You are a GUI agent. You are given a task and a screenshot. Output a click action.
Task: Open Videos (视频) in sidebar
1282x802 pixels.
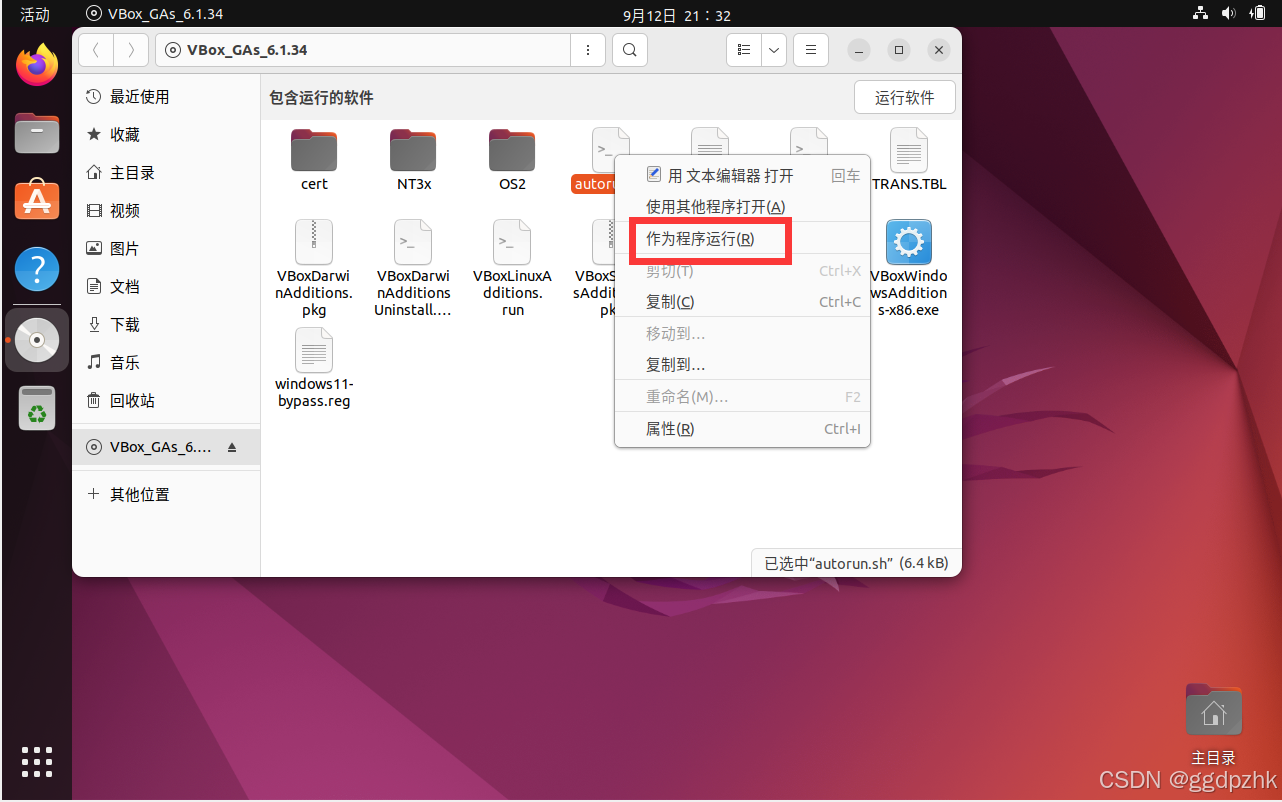pos(166,211)
